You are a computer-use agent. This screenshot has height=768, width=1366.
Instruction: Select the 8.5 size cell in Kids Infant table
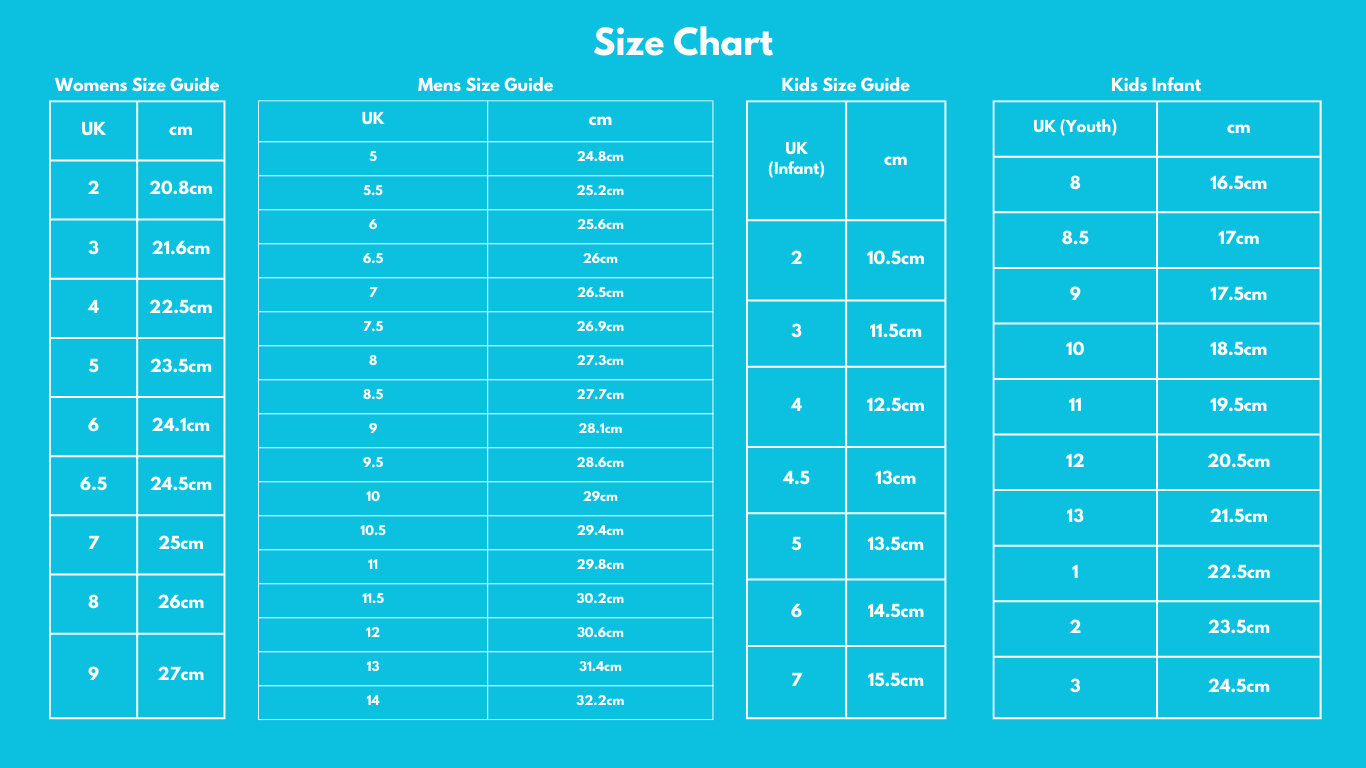1075,238
